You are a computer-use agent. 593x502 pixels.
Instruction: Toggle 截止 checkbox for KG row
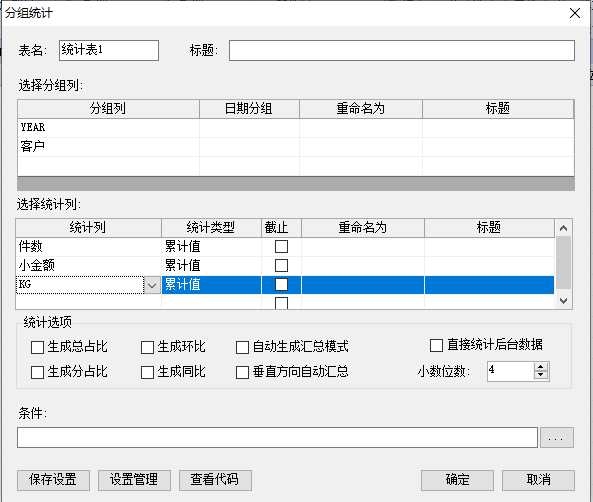tap(281, 284)
